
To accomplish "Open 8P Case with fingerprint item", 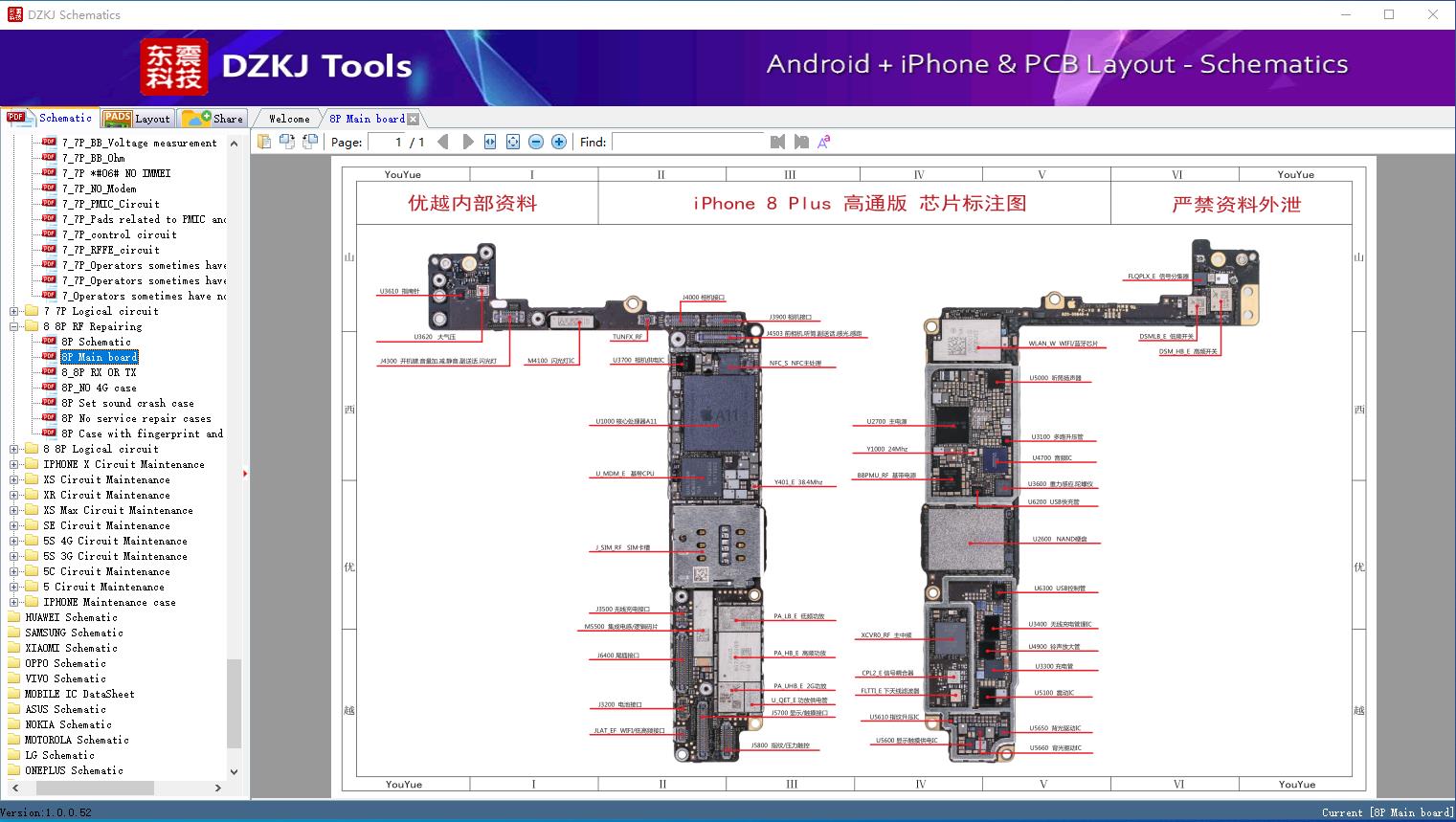I will tap(142, 433).
